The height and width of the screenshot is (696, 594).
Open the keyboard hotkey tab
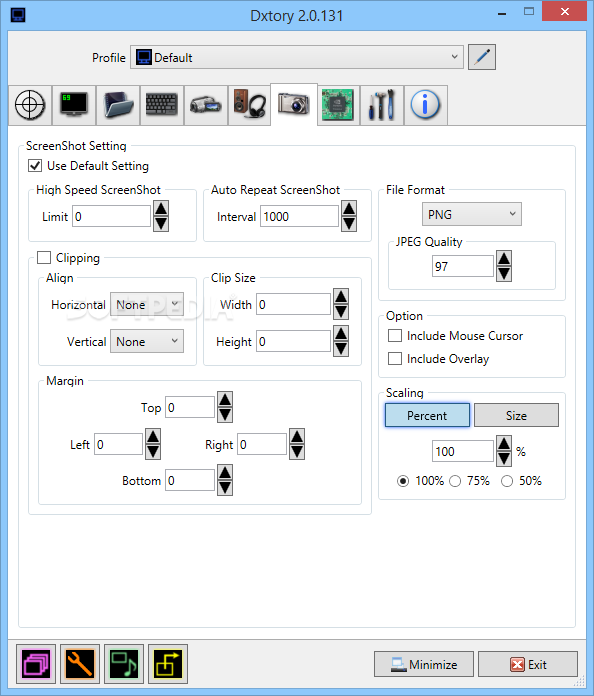[162, 105]
